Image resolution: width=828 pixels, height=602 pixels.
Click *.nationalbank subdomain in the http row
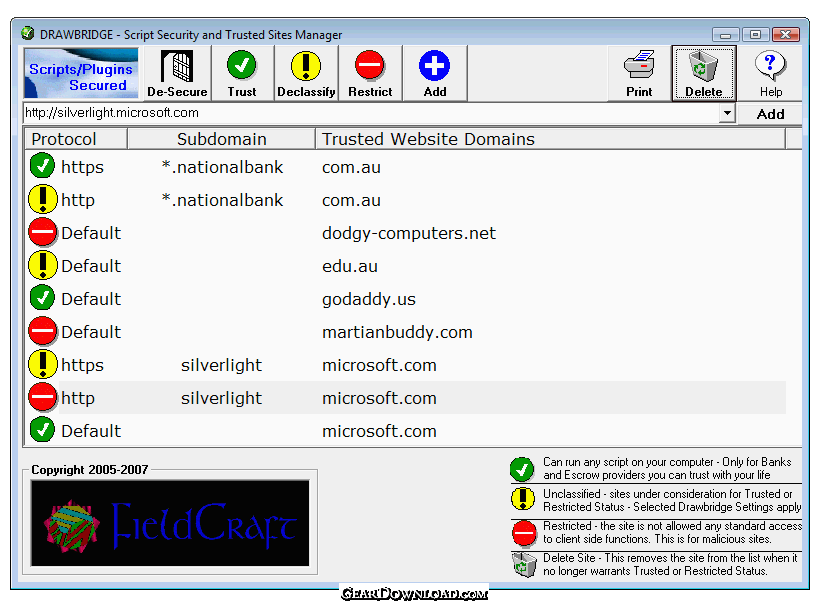click(222, 201)
